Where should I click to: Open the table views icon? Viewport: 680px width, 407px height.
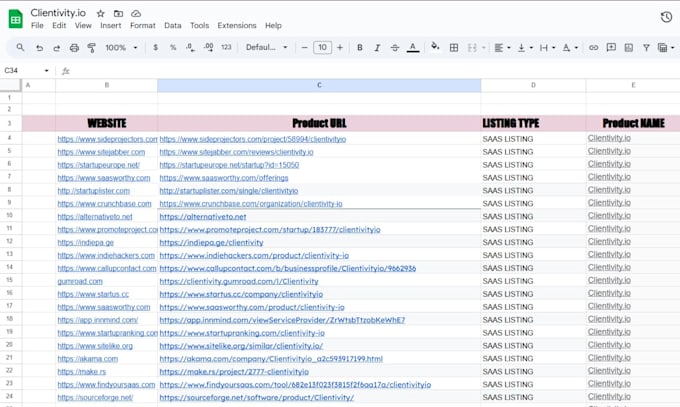coord(662,47)
